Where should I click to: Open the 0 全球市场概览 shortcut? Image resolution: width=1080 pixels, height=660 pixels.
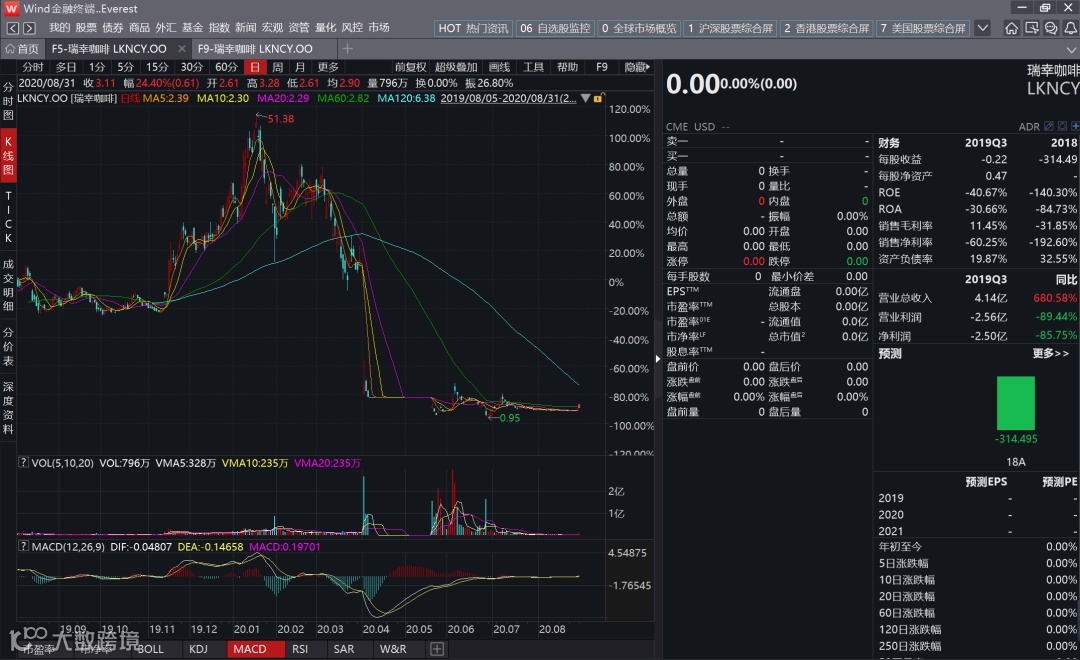click(639, 28)
